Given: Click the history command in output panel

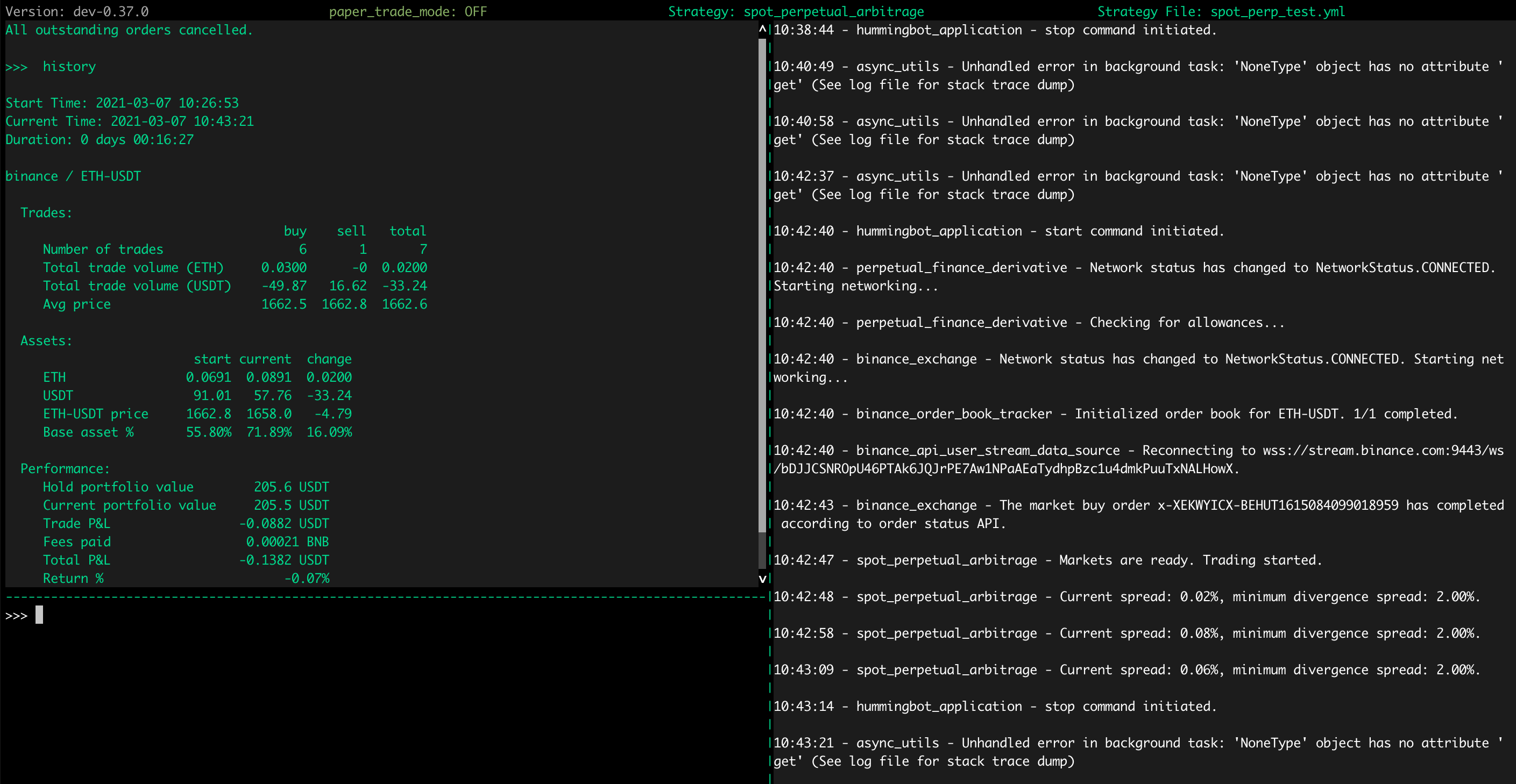Looking at the screenshot, I should click(69, 66).
